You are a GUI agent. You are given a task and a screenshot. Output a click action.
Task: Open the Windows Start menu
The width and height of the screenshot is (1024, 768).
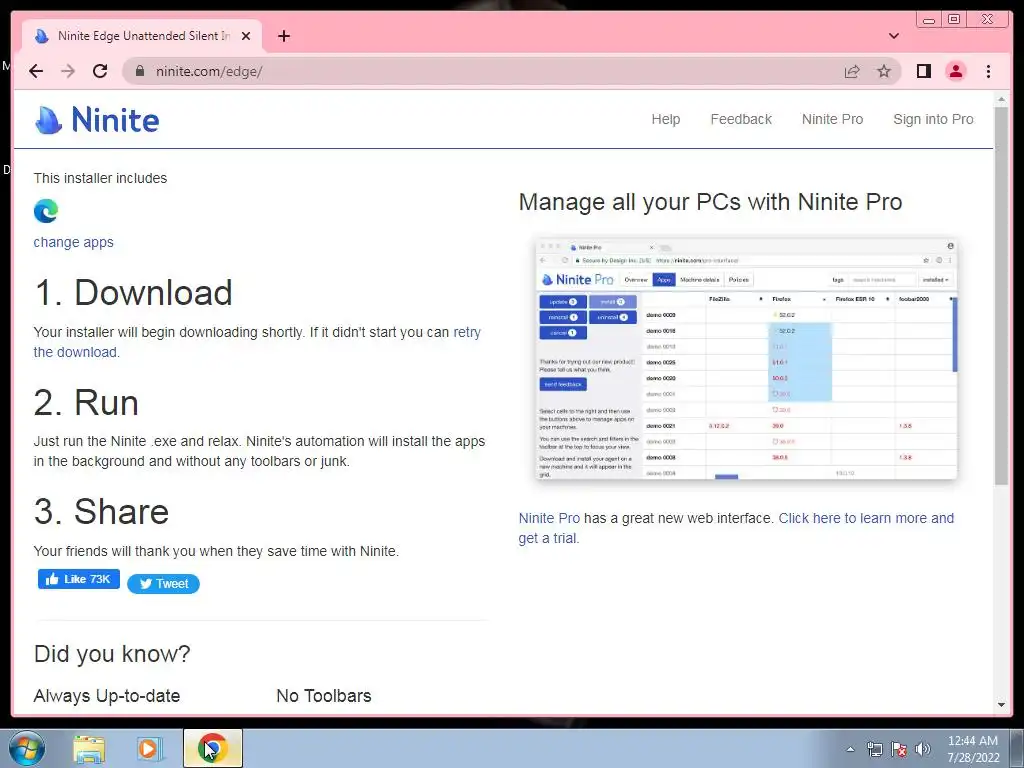click(26, 748)
